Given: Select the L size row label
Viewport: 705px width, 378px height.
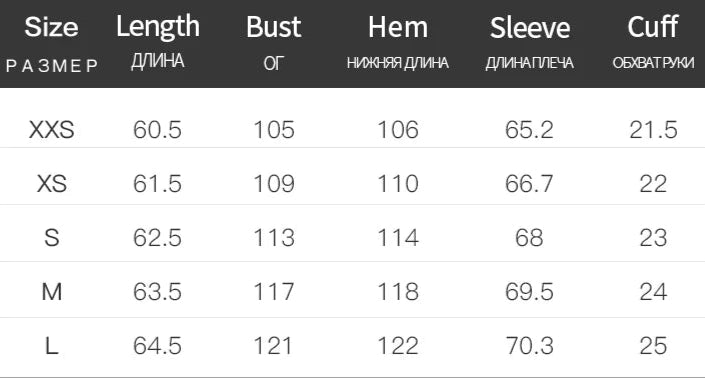Looking at the screenshot, I should point(52,346).
